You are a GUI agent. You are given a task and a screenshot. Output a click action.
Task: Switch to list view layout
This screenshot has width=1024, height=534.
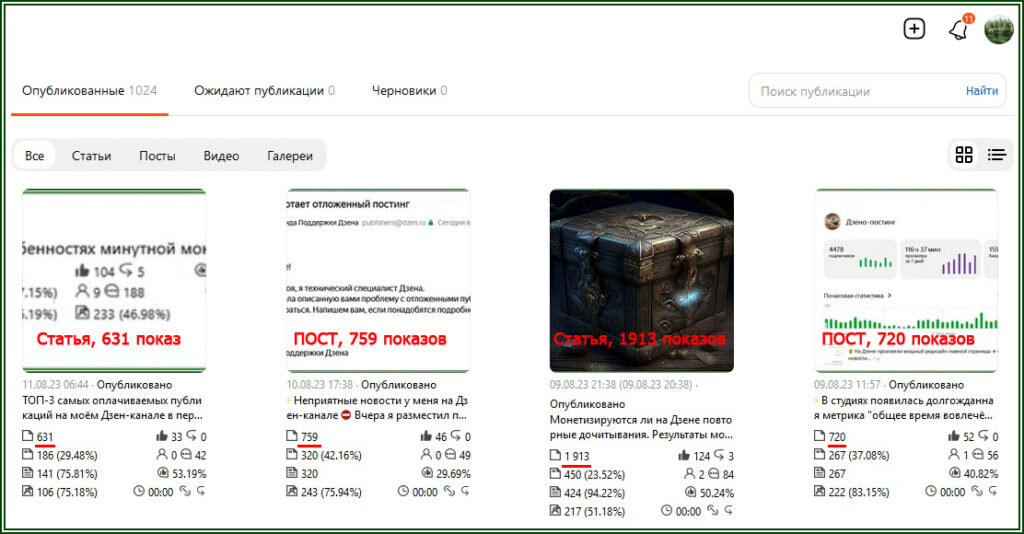point(997,155)
